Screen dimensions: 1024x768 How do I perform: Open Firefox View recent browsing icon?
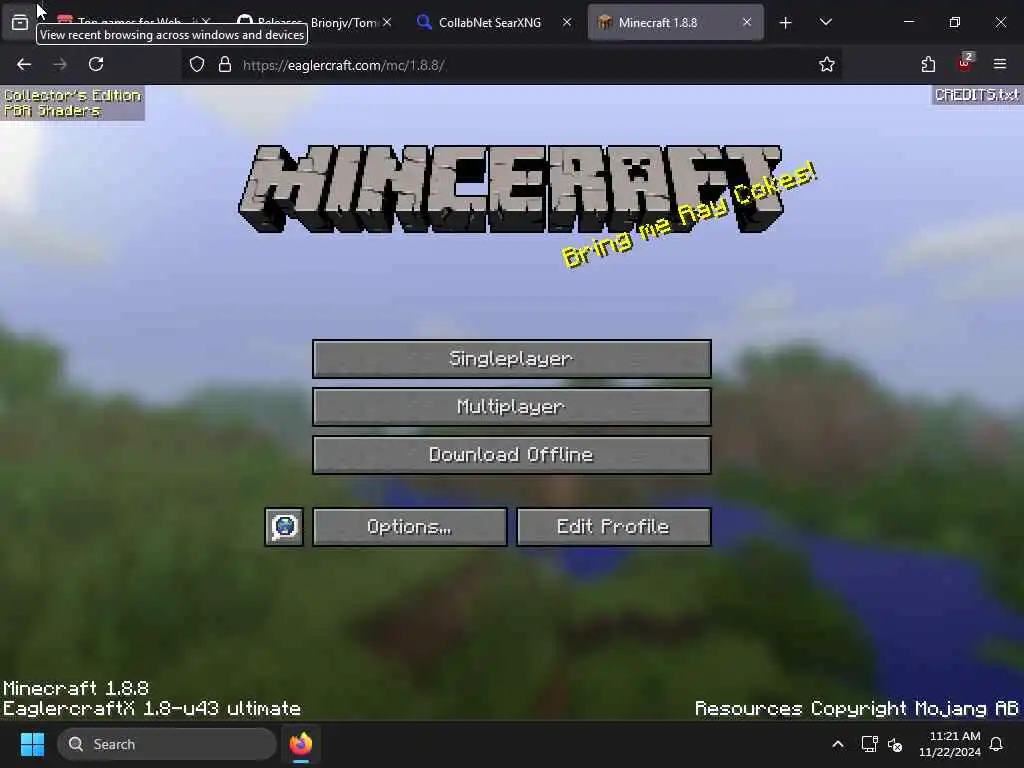(20, 22)
